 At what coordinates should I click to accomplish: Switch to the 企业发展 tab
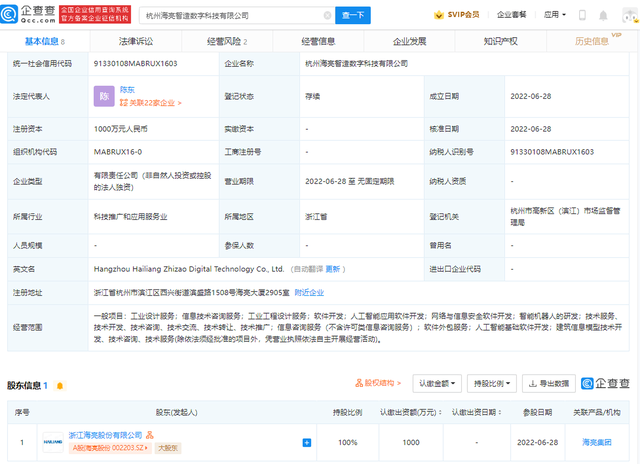[409, 41]
